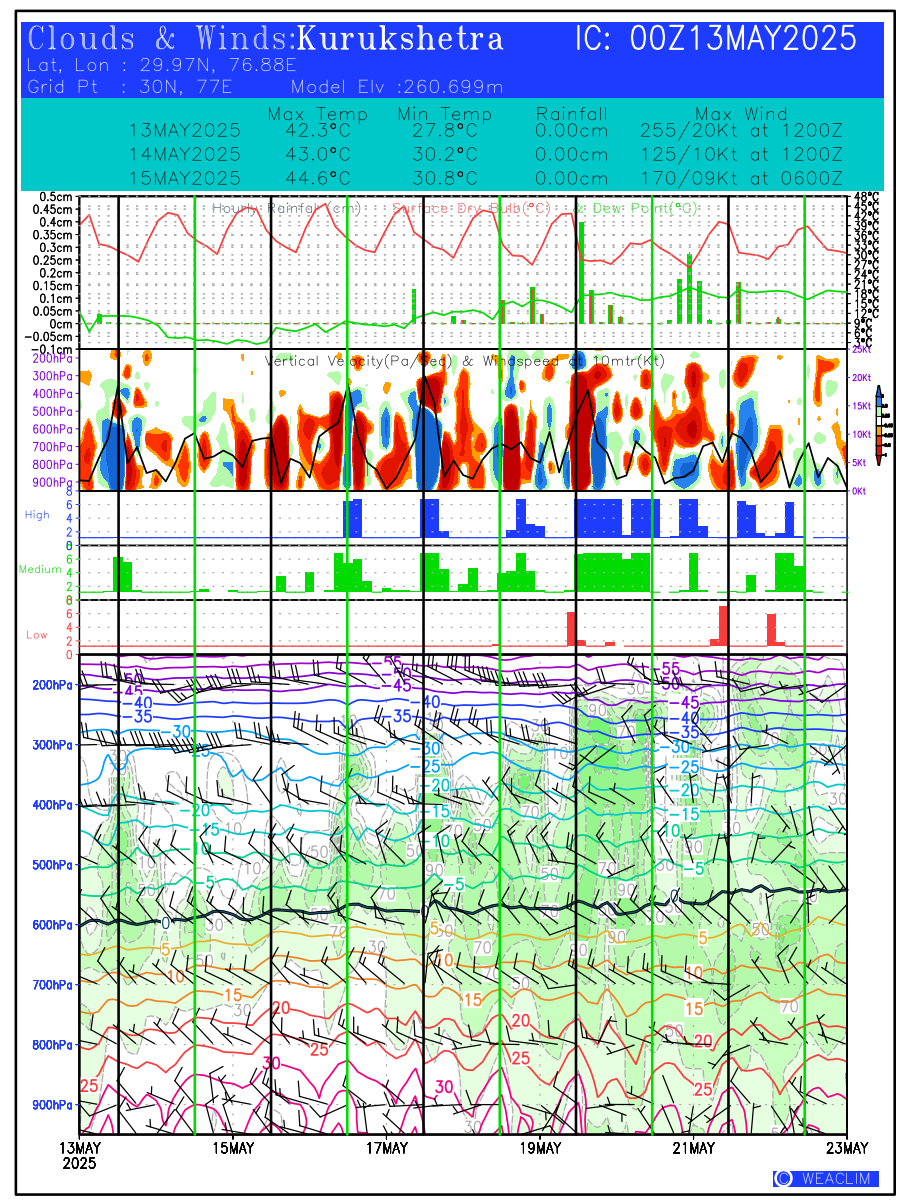Select the "IC: 00Z13MAY2025" initial condition text

[717, 40]
